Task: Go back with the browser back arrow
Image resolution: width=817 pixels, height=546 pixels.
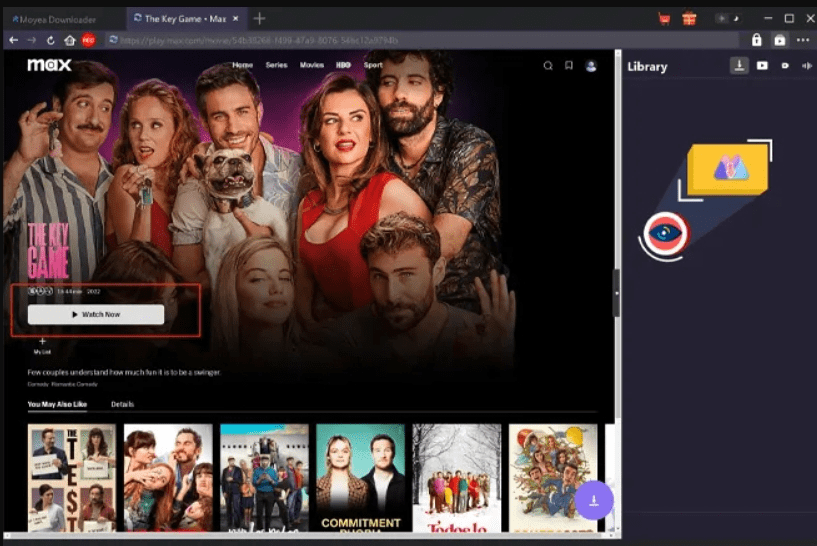Action: click(x=14, y=40)
